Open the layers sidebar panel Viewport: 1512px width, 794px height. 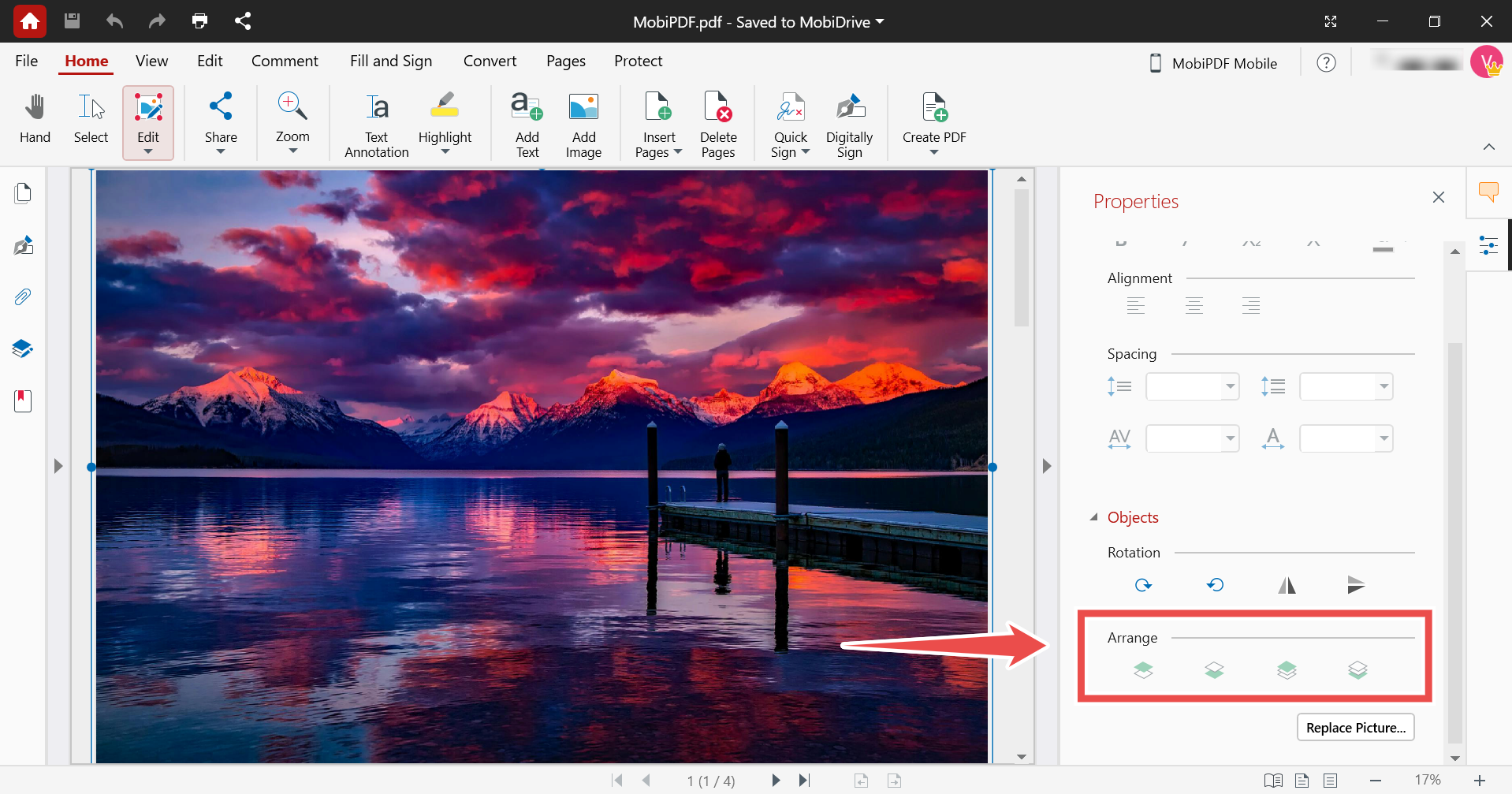click(x=23, y=349)
